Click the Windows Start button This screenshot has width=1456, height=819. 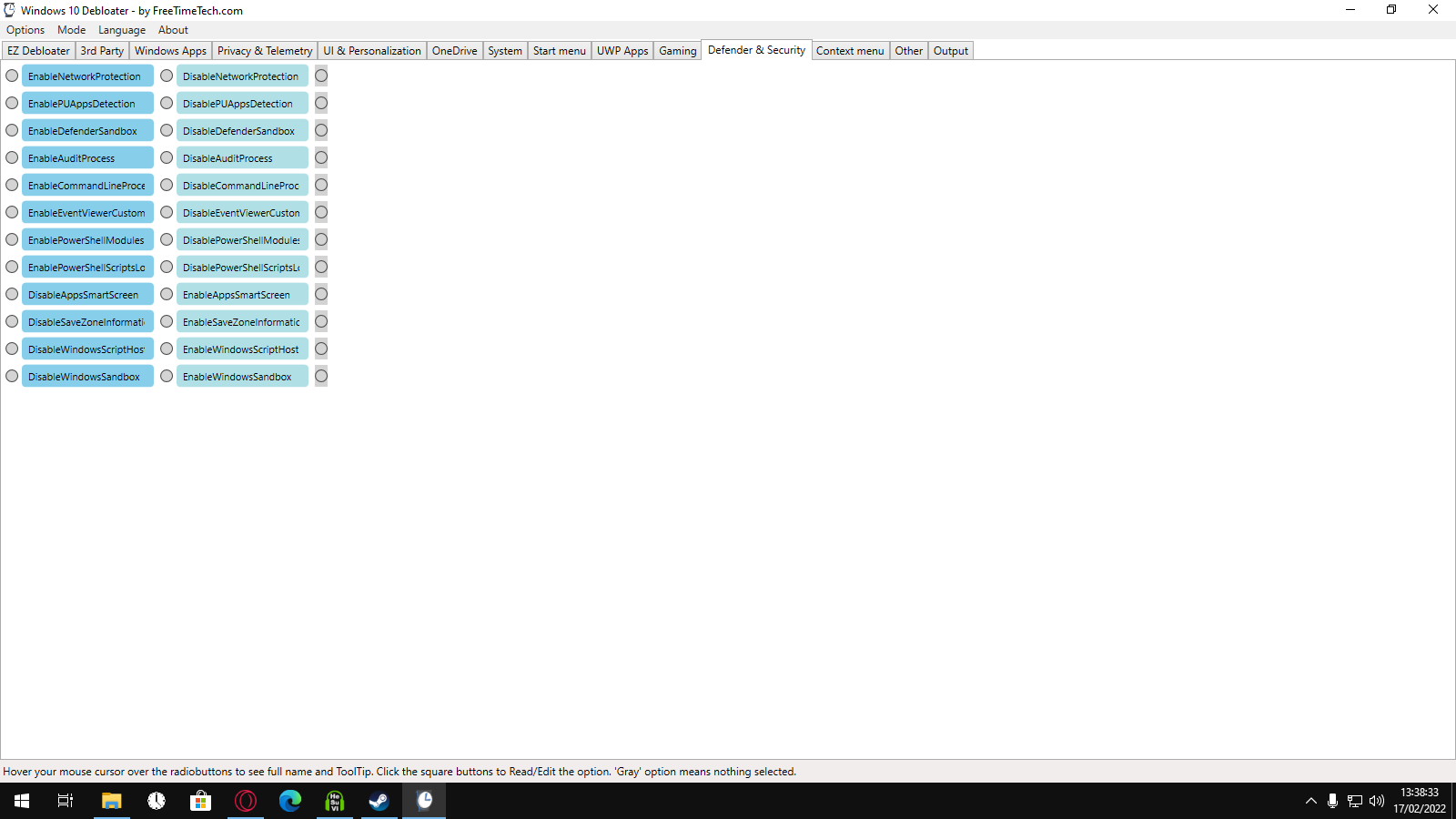(22, 801)
